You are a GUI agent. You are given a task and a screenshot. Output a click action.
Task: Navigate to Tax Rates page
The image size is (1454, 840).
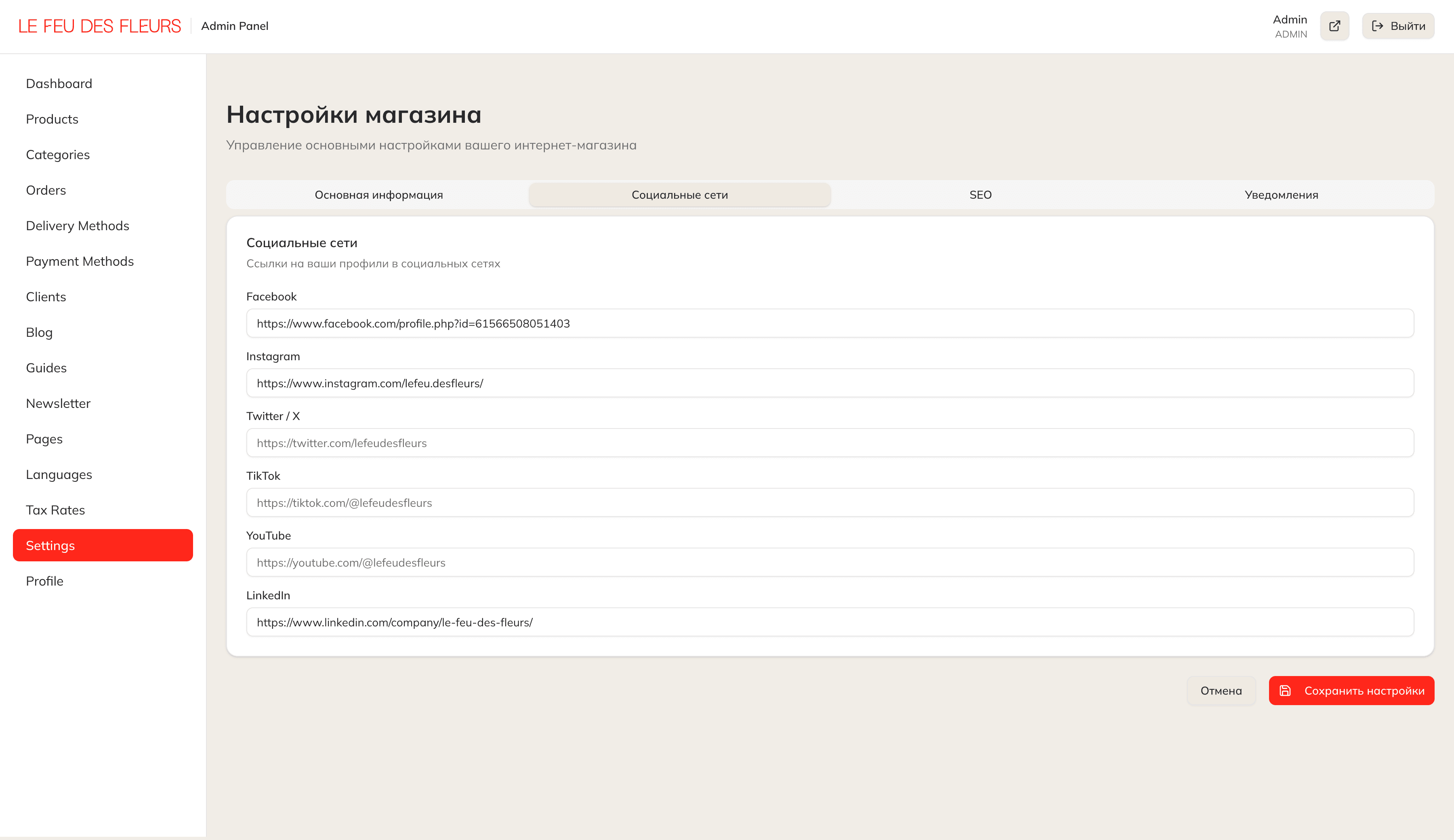[x=55, y=510]
